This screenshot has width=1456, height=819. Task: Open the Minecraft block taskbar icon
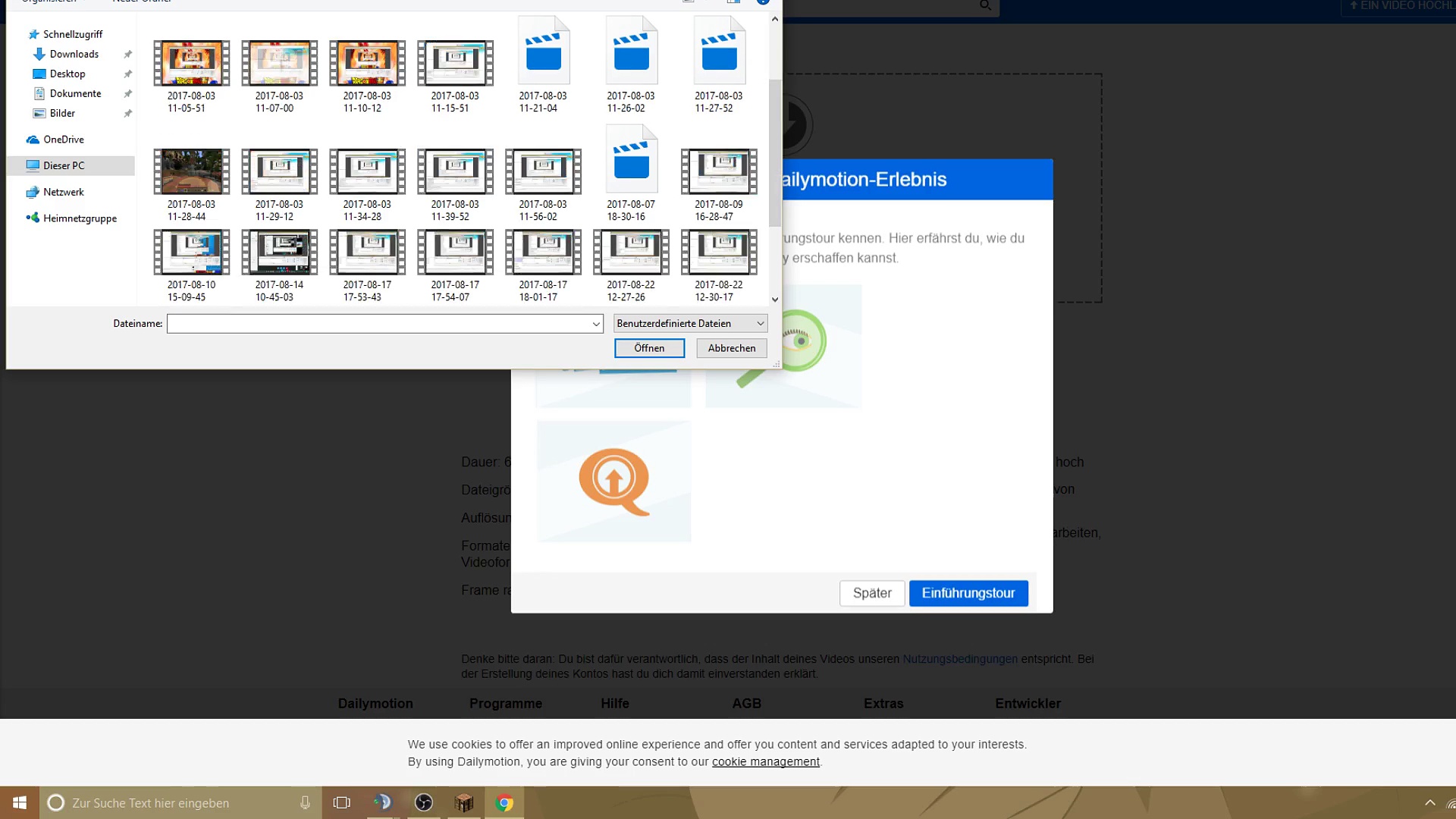click(x=464, y=802)
